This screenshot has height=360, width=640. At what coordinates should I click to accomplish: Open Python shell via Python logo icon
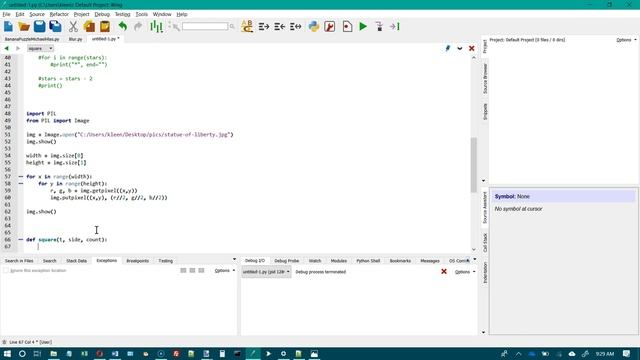click(313, 27)
